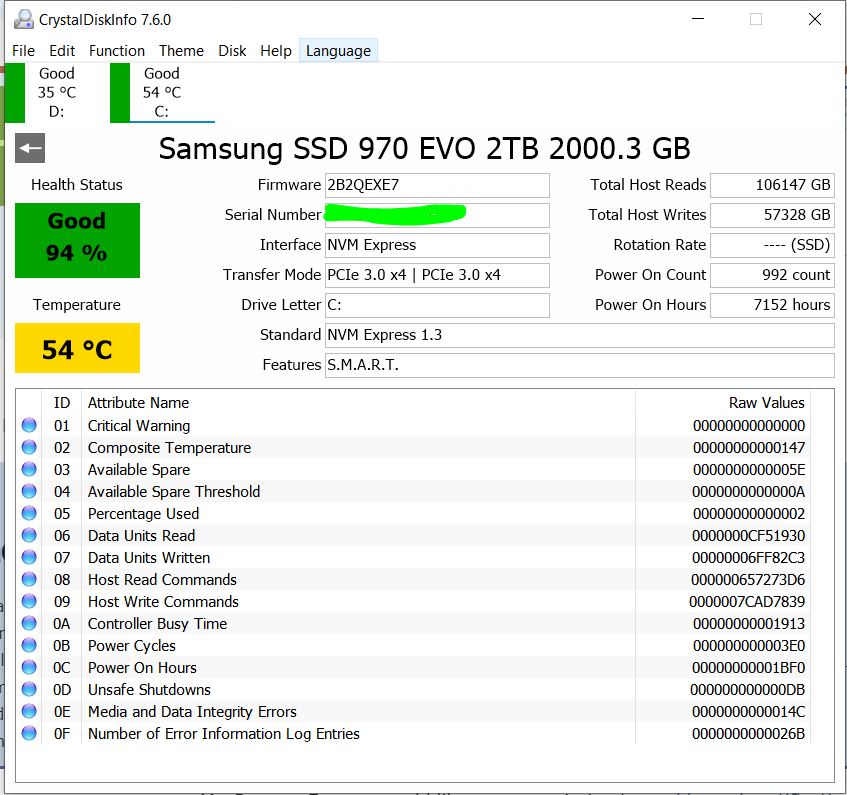Click the Good 94% health status box
The width and height of the screenshot is (847, 795).
click(77, 240)
